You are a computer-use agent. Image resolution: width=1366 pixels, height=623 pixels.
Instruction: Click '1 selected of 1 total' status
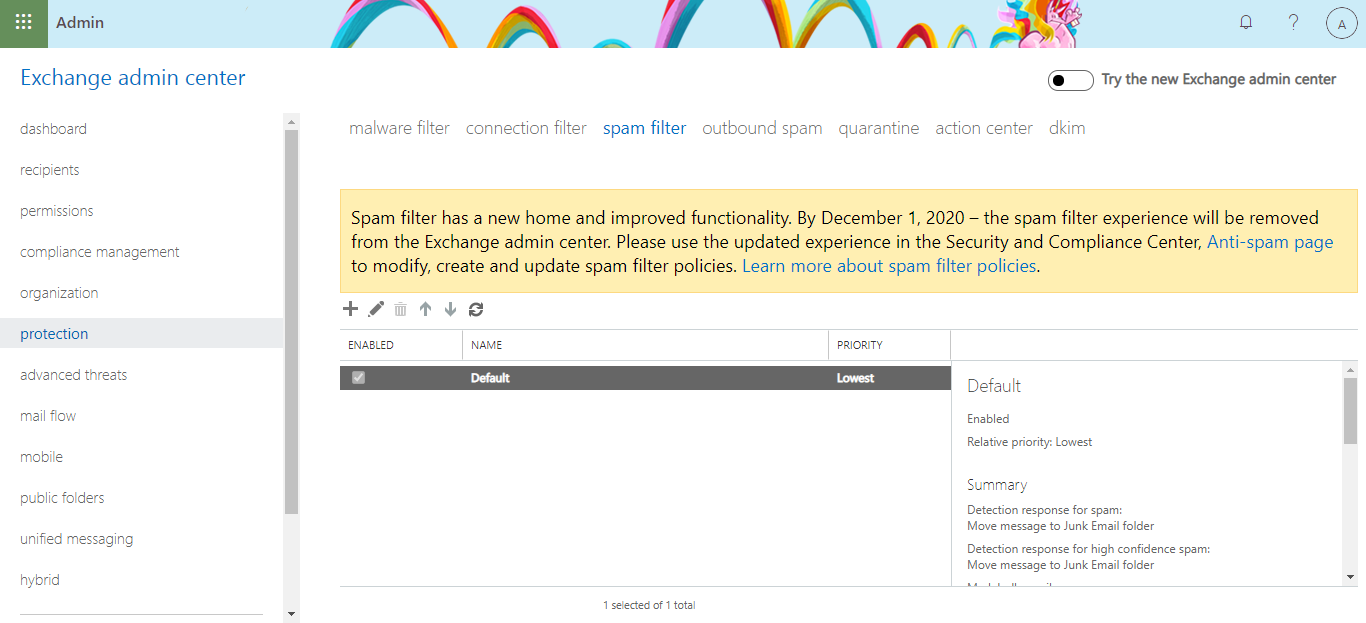pos(649,605)
